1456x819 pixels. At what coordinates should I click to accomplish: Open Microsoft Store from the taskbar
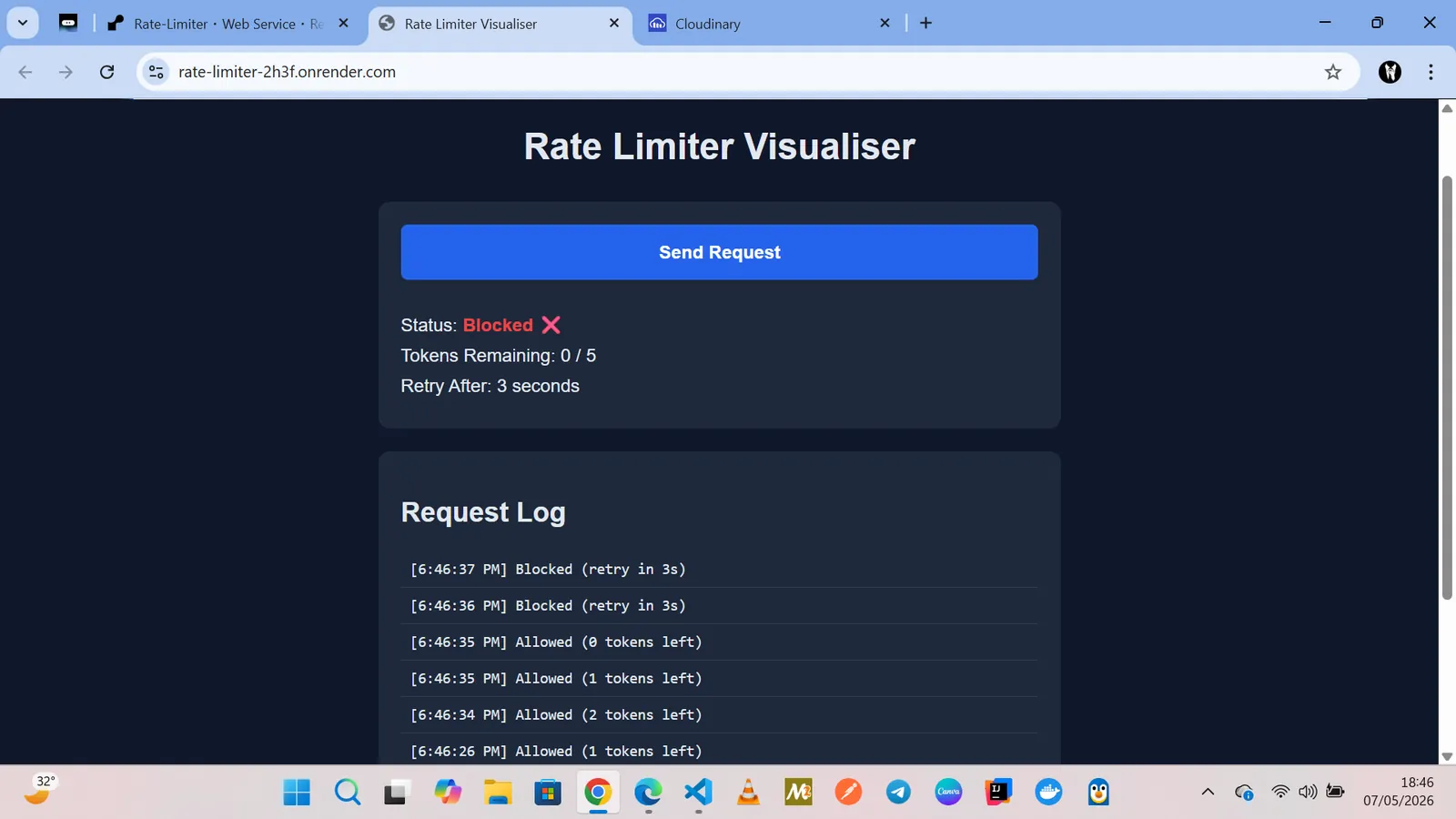click(x=547, y=793)
